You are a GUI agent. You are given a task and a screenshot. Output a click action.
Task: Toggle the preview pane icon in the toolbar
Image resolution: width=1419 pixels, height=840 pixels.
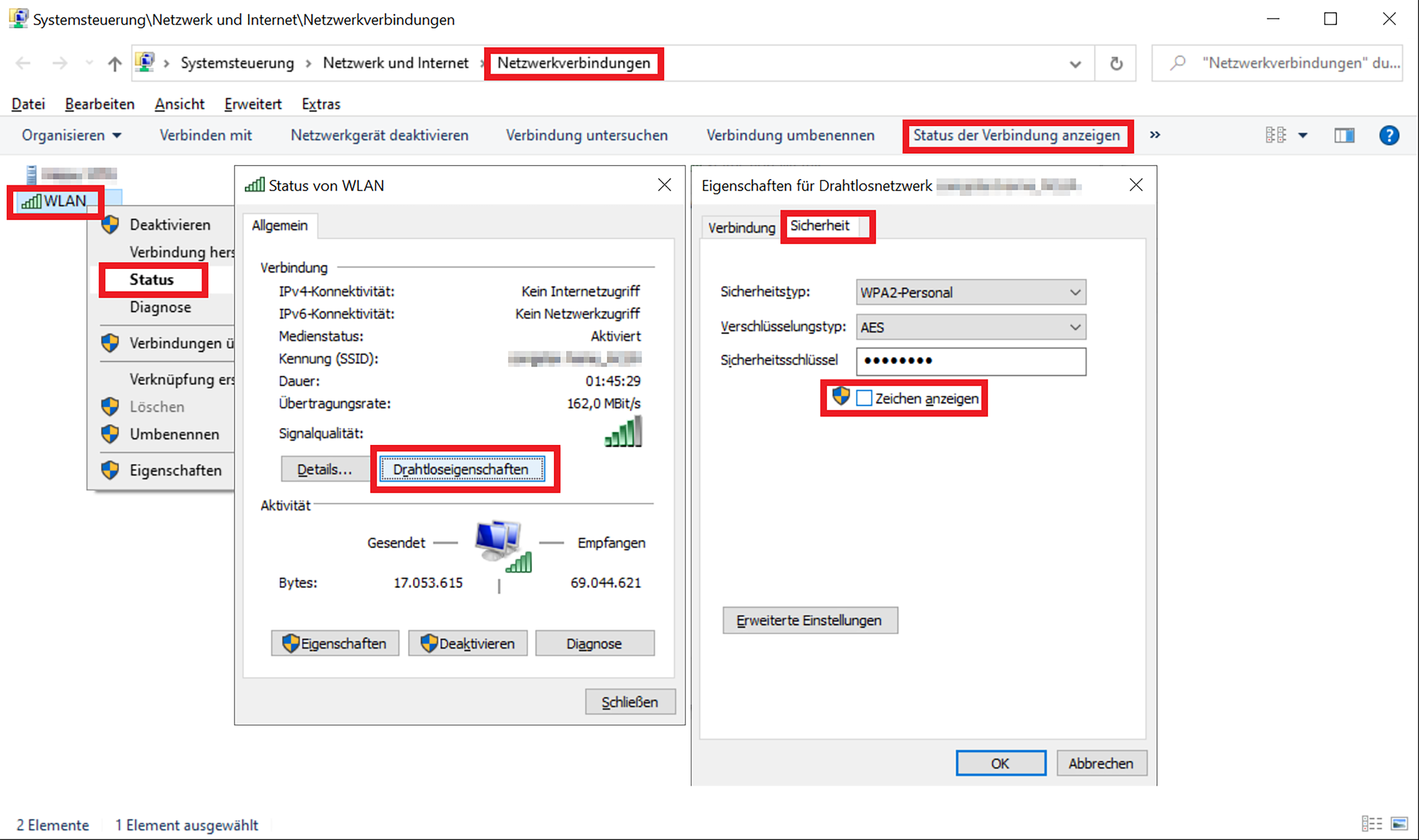click(x=1344, y=135)
